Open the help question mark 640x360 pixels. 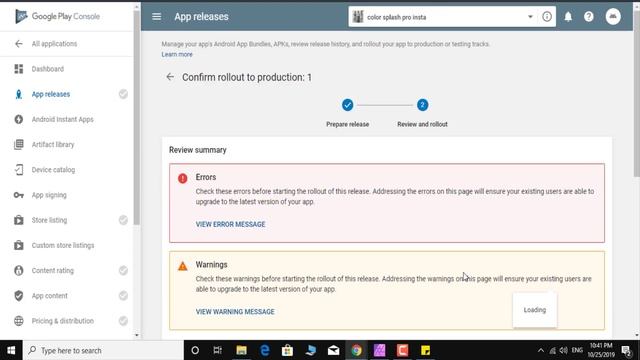589,17
